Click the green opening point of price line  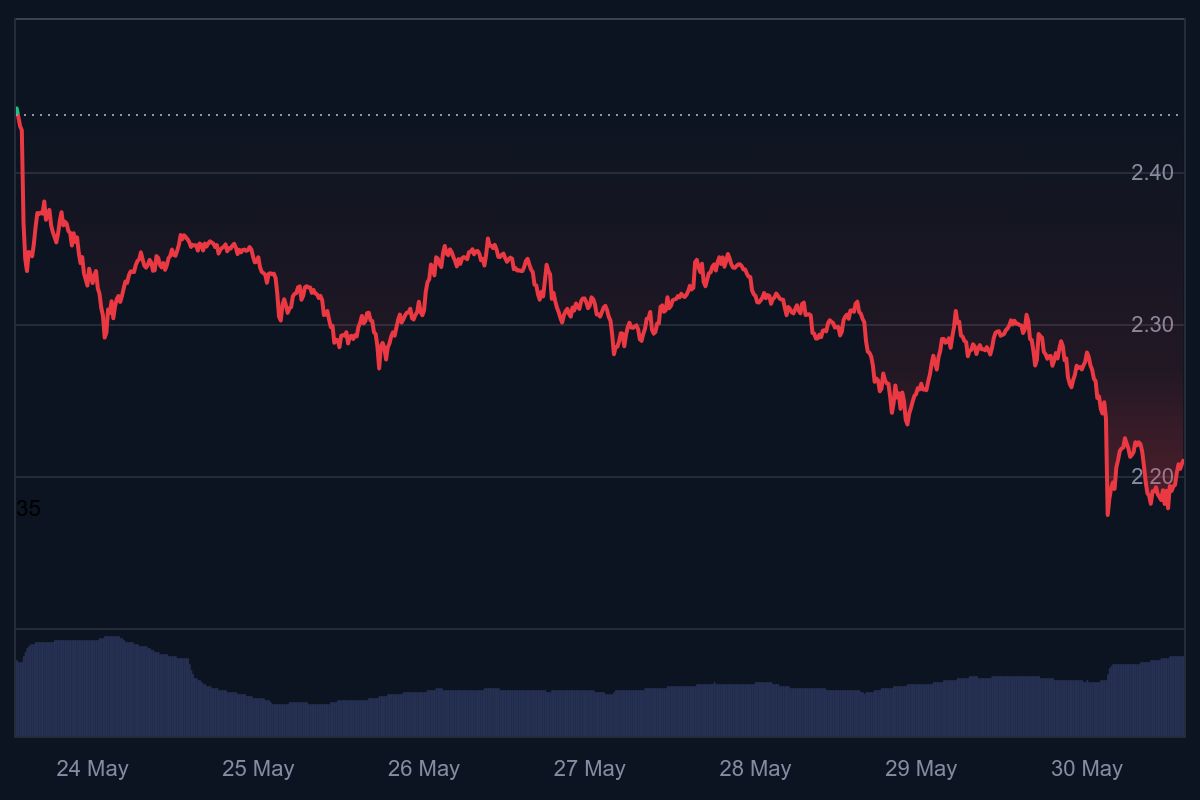(17, 110)
